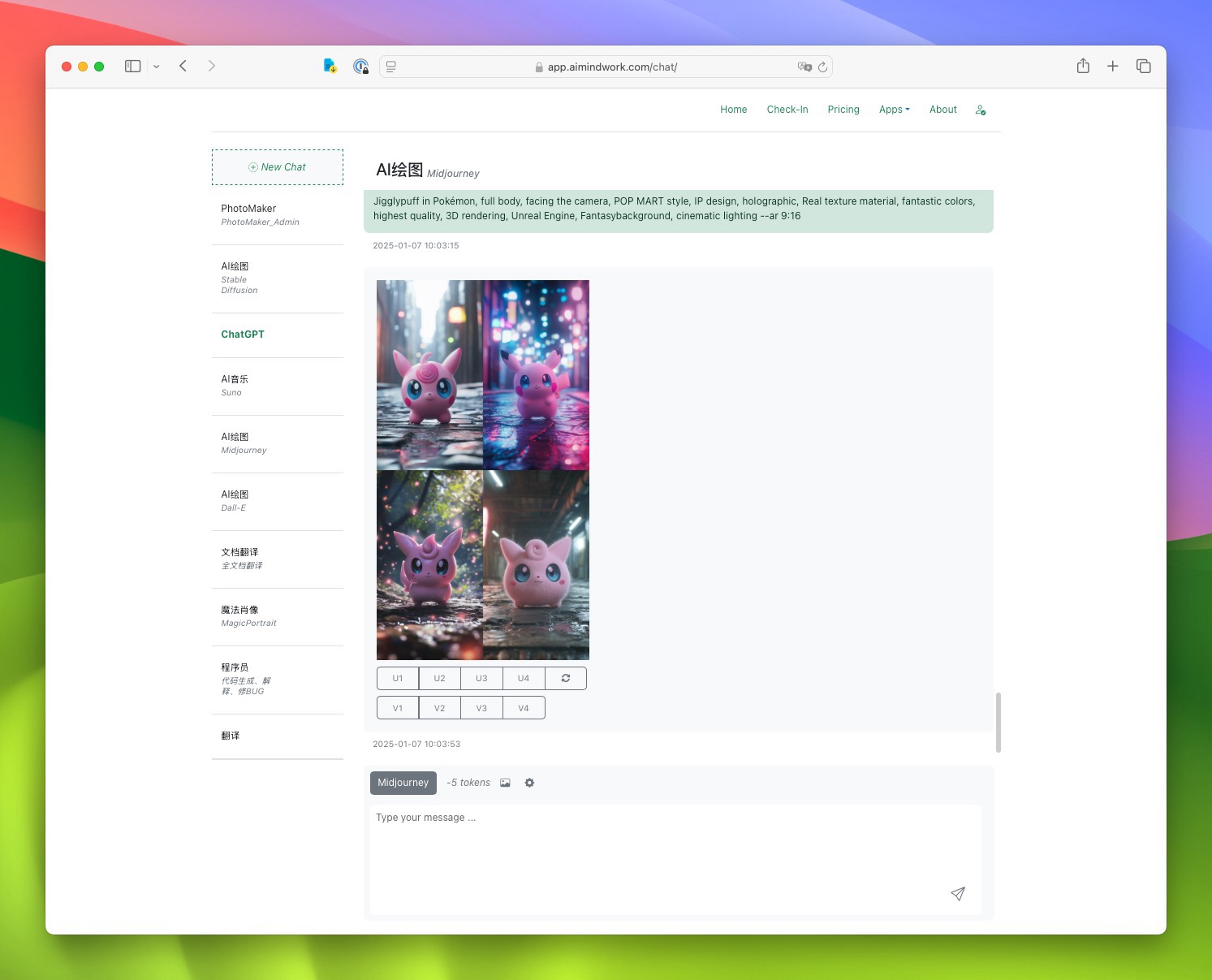This screenshot has width=1212, height=980.
Task: Upscale image one with U1
Action: pos(398,679)
